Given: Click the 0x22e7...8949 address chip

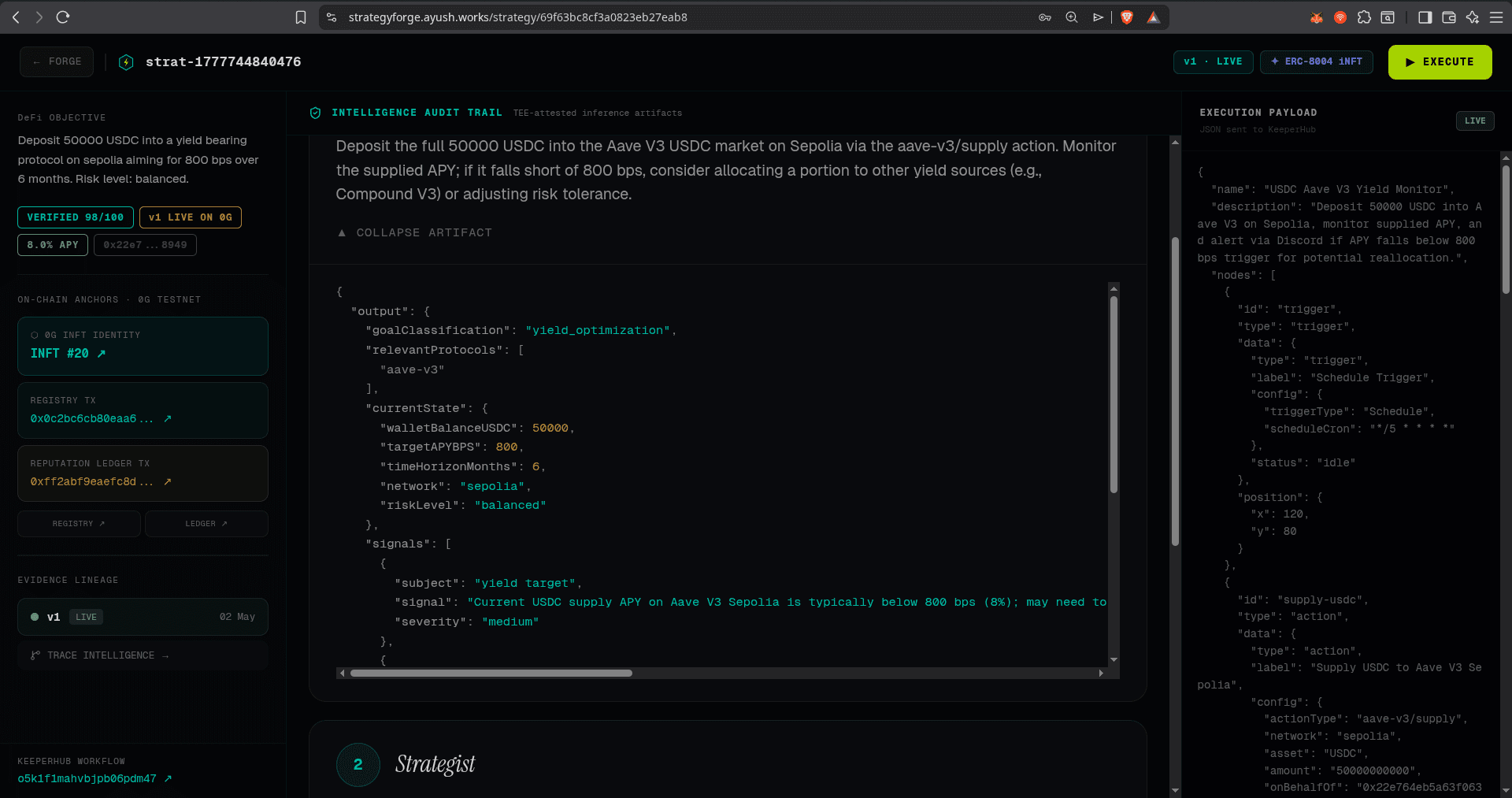Looking at the screenshot, I should click(145, 245).
